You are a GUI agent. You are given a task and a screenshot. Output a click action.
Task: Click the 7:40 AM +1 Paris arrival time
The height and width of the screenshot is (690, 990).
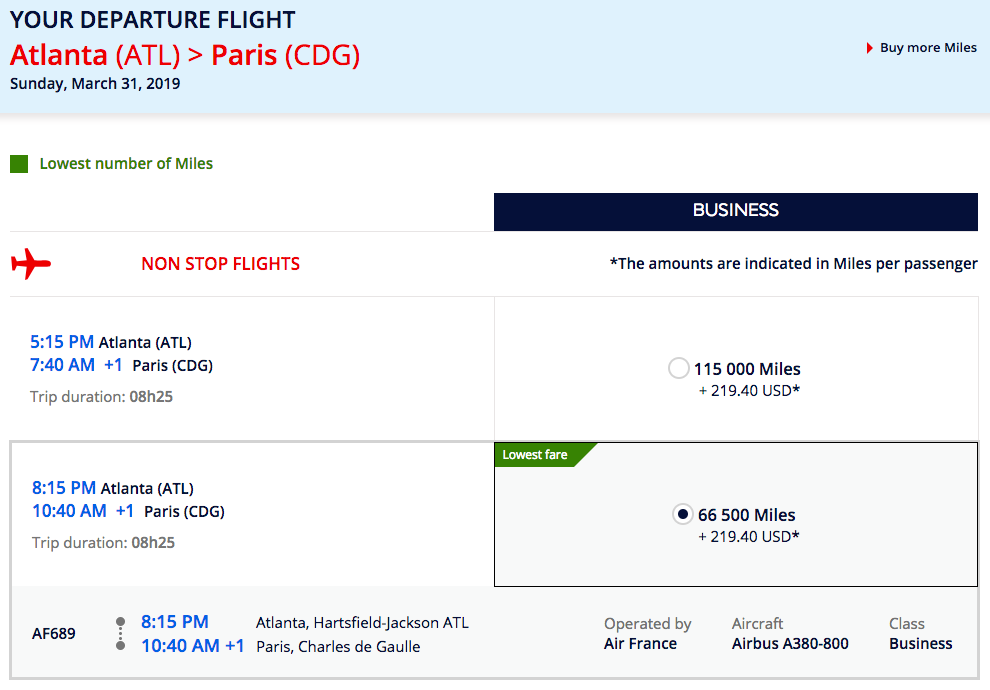point(76,365)
